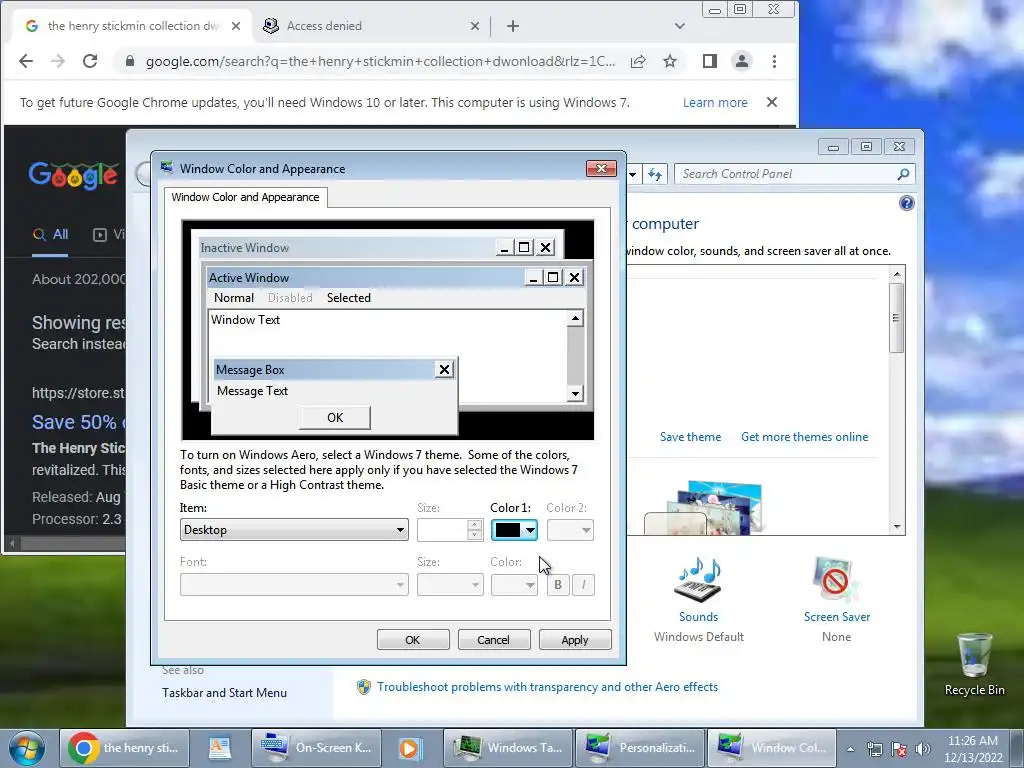Open the Control Panel help icon

click(906, 203)
